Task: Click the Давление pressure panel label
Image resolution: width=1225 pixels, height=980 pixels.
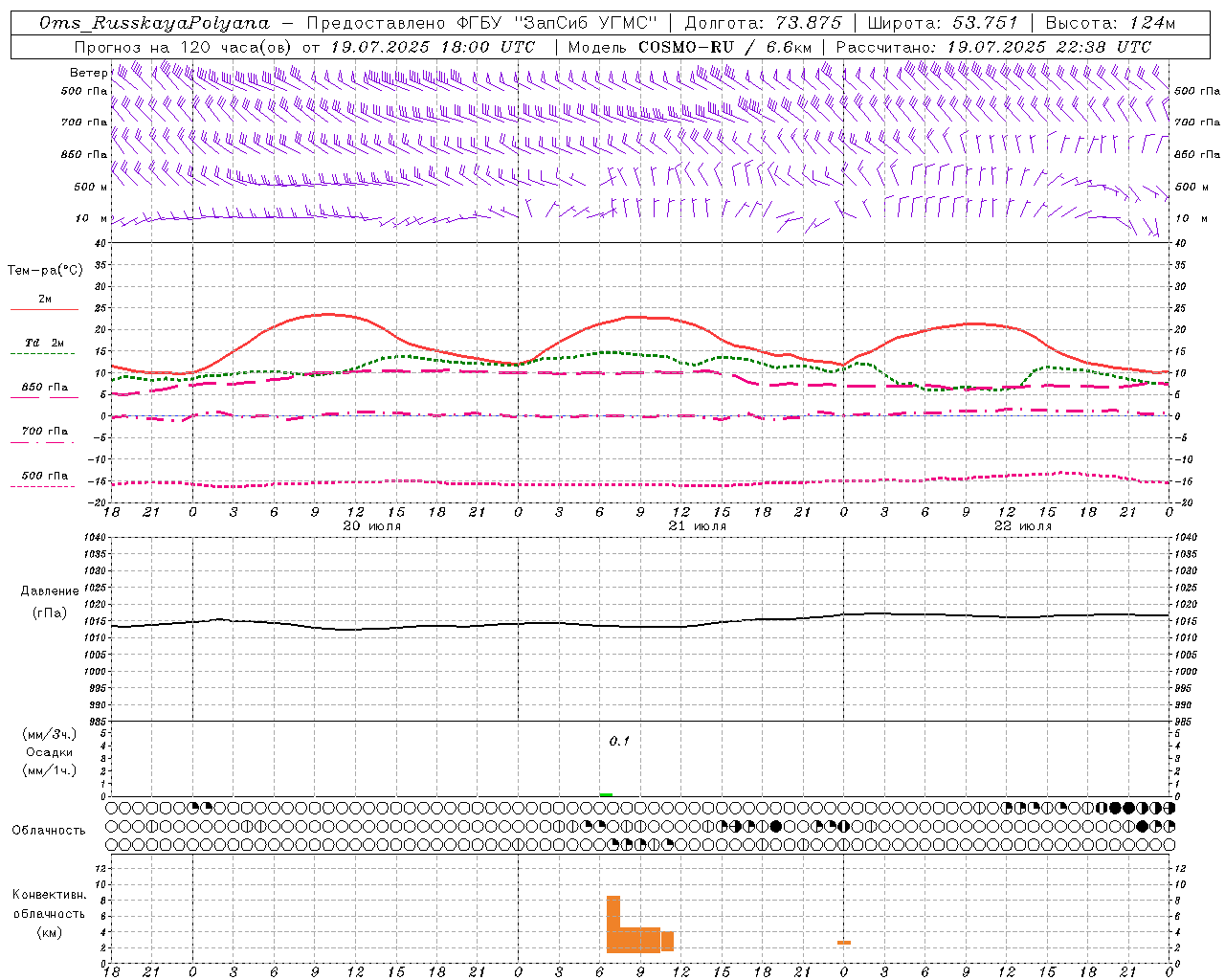Action: tap(50, 591)
